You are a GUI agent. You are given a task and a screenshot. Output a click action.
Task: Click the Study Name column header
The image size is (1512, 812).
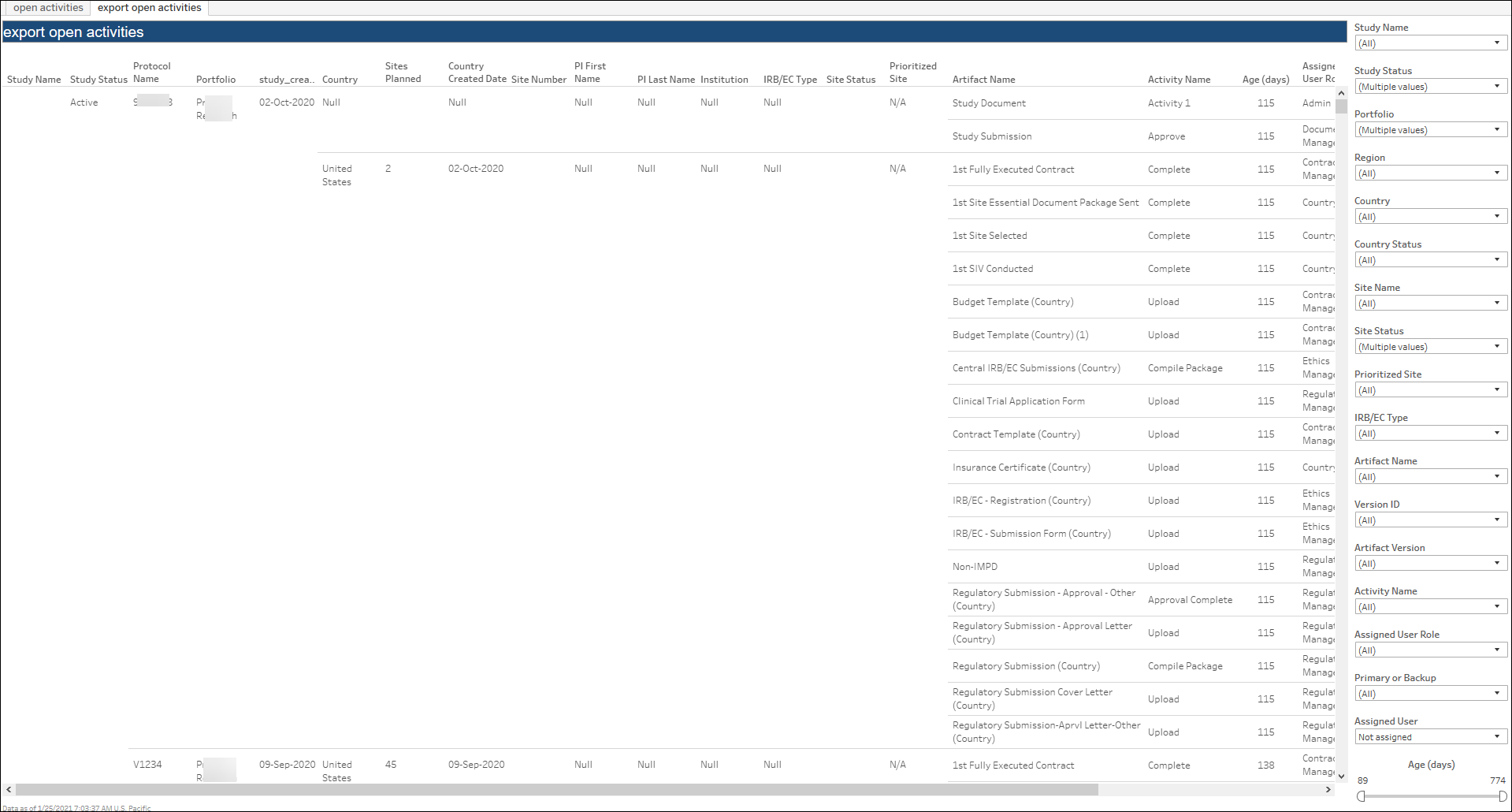pyautogui.click(x=34, y=80)
